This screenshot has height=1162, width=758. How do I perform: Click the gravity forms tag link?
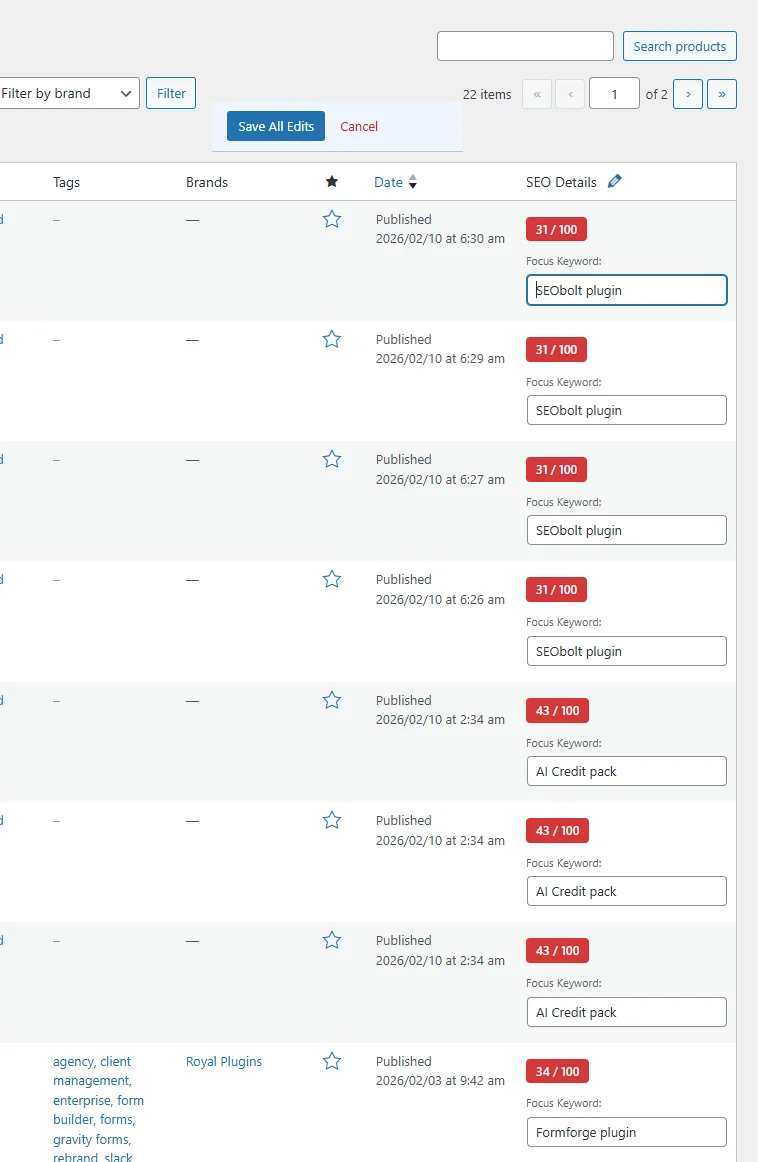(90, 1139)
